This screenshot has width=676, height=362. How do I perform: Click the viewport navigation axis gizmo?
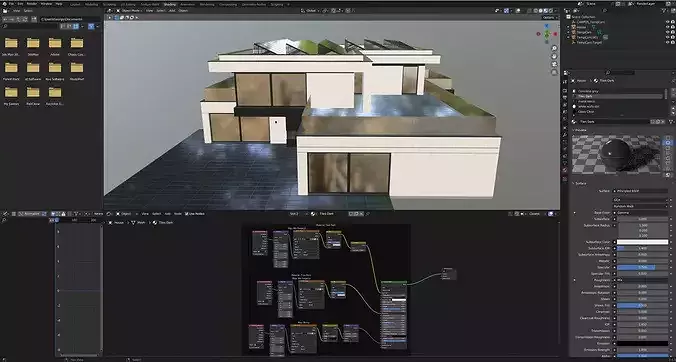[x=547, y=34]
